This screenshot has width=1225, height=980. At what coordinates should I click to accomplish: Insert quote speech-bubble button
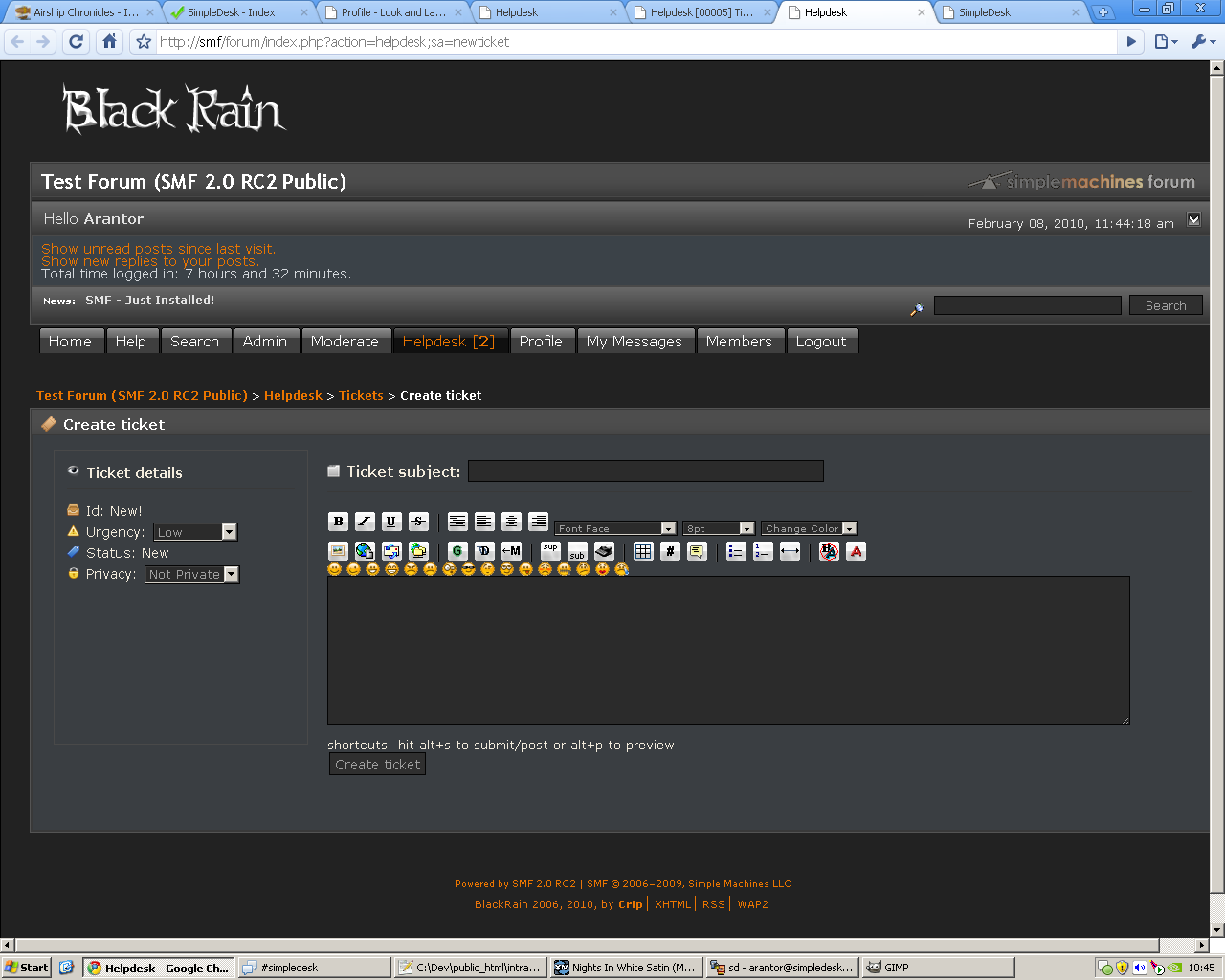pyautogui.click(x=697, y=551)
